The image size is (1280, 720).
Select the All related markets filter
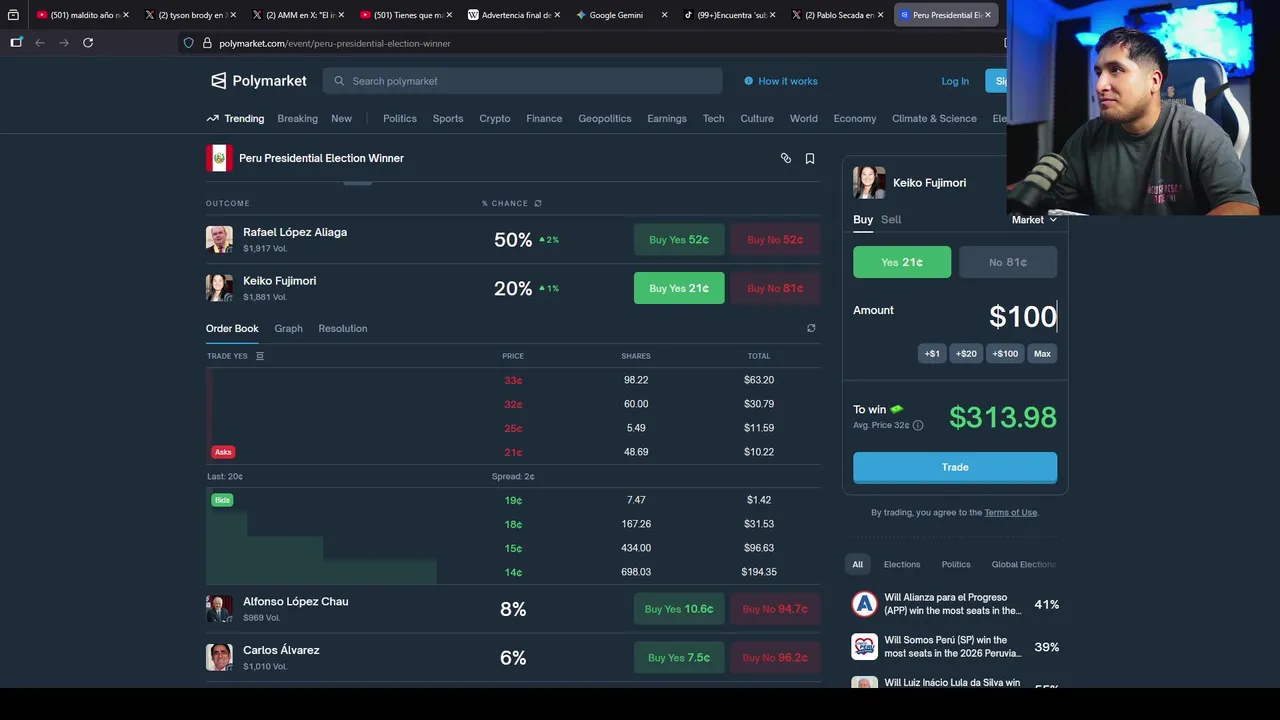pyautogui.click(x=857, y=564)
